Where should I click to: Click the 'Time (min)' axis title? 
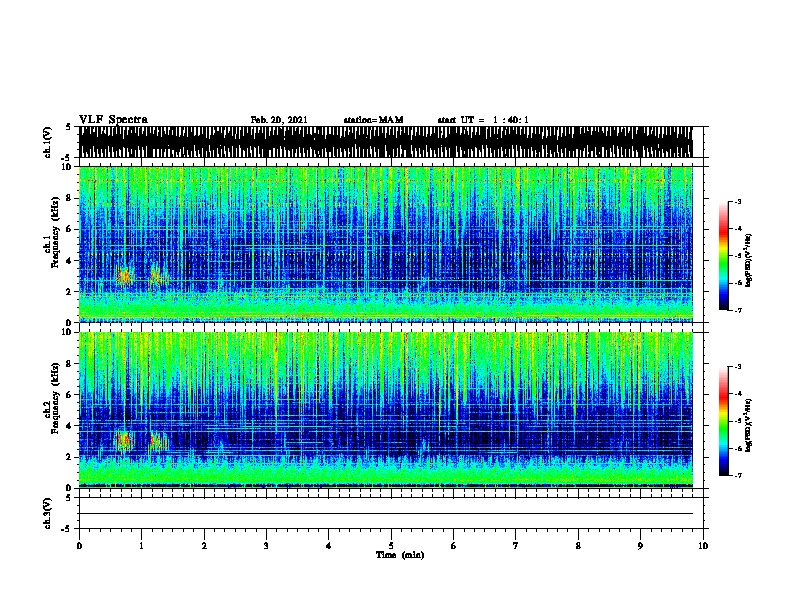pyautogui.click(x=400, y=555)
